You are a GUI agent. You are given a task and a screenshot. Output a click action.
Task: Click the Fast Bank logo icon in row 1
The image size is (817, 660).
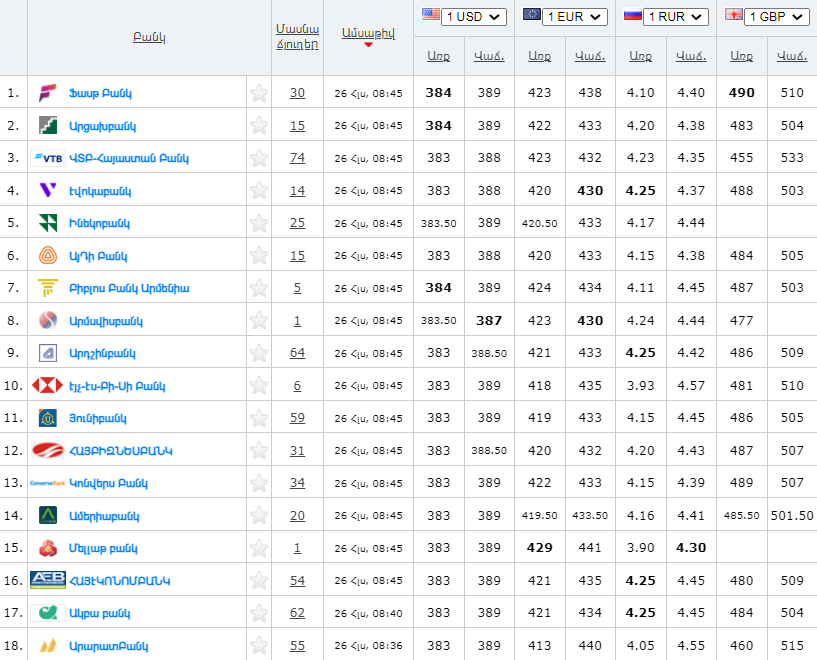(x=47, y=93)
